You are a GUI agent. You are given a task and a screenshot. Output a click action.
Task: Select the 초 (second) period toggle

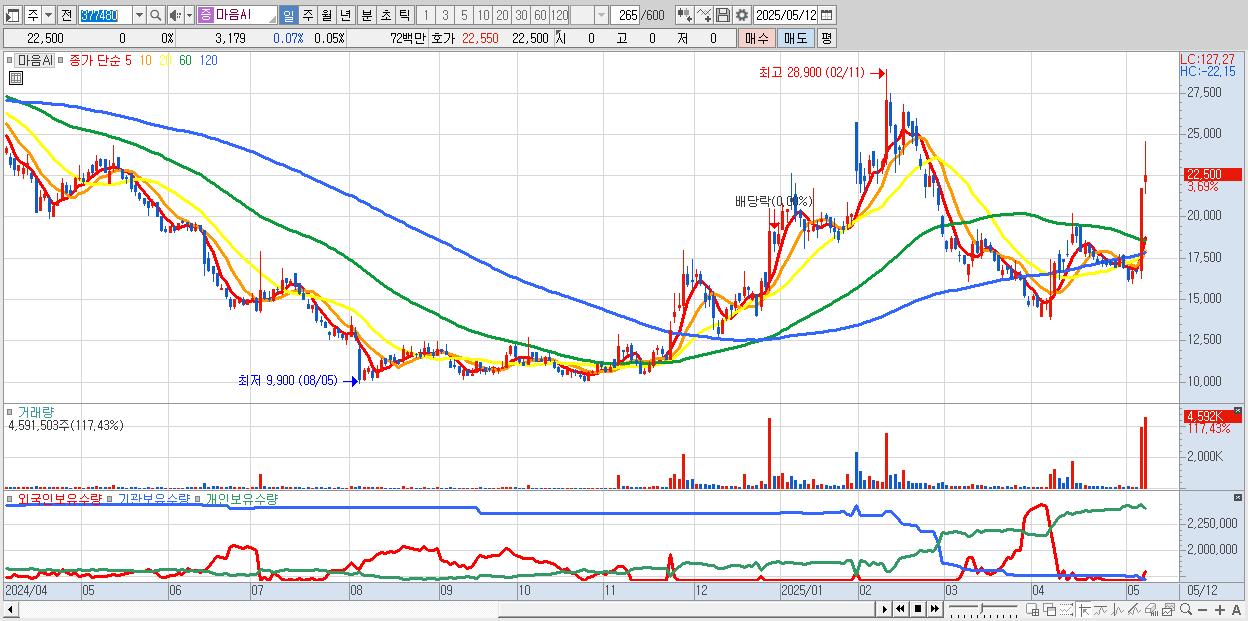[x=385, y=15]
